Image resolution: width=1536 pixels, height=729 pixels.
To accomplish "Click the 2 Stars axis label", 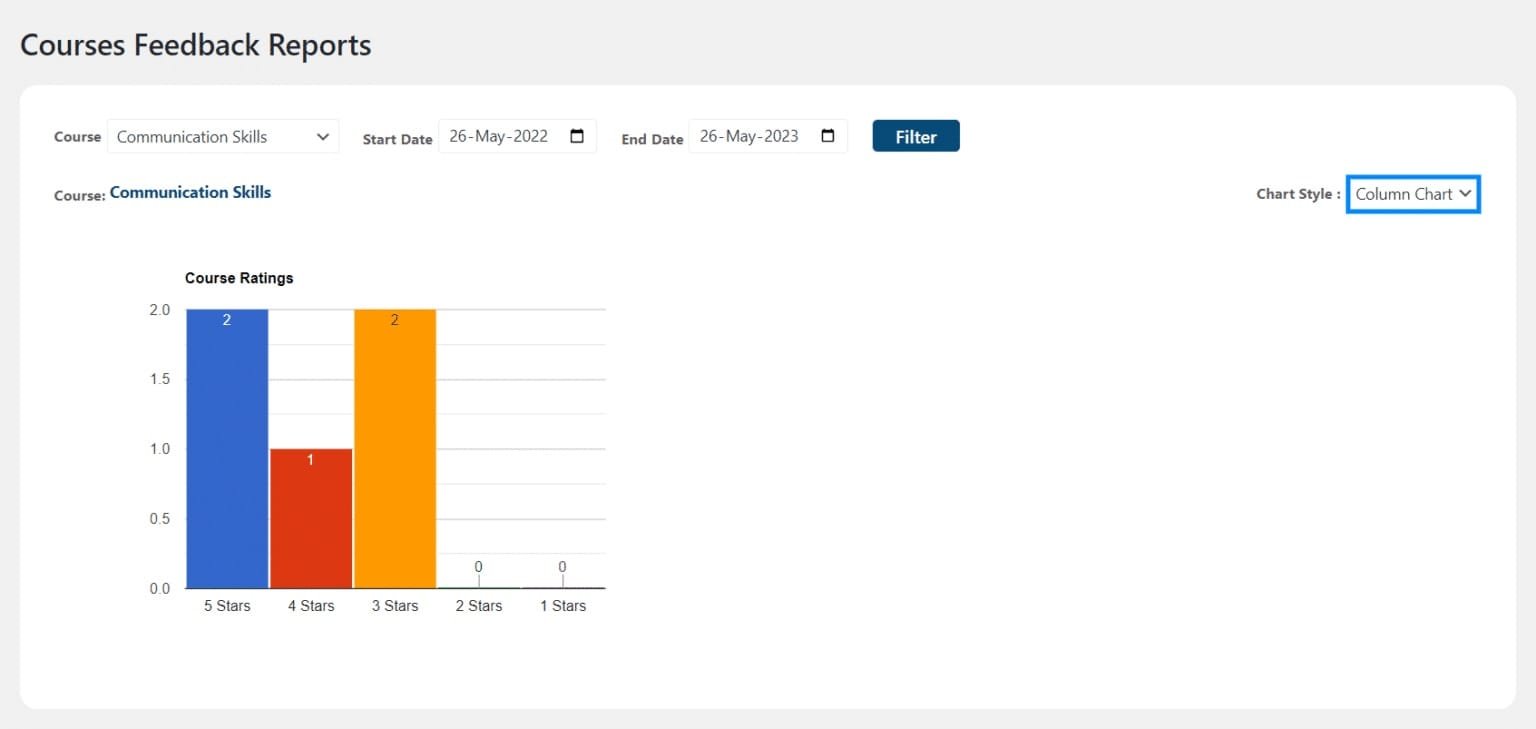I will 479,606.
